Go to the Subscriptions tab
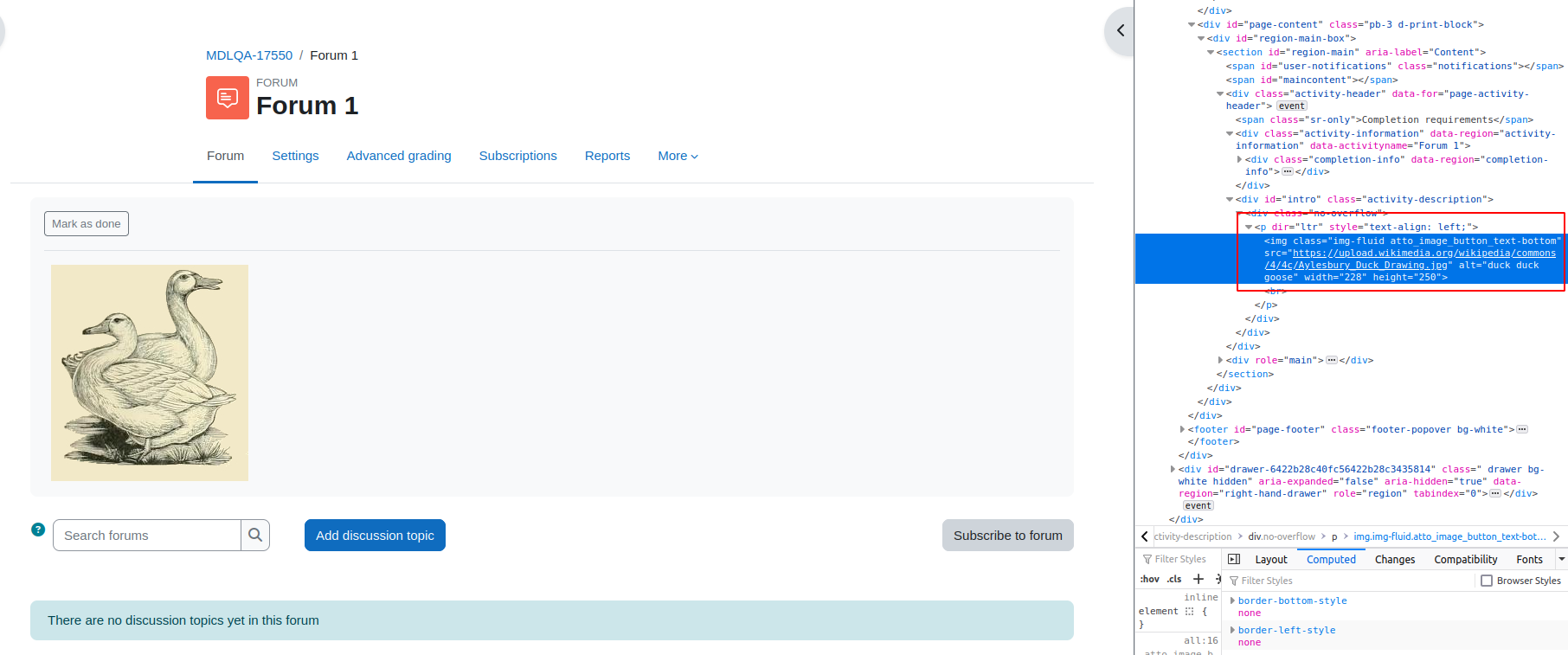Image resolution: width=1568 pixels, height=655 pixels. point(518,156)
